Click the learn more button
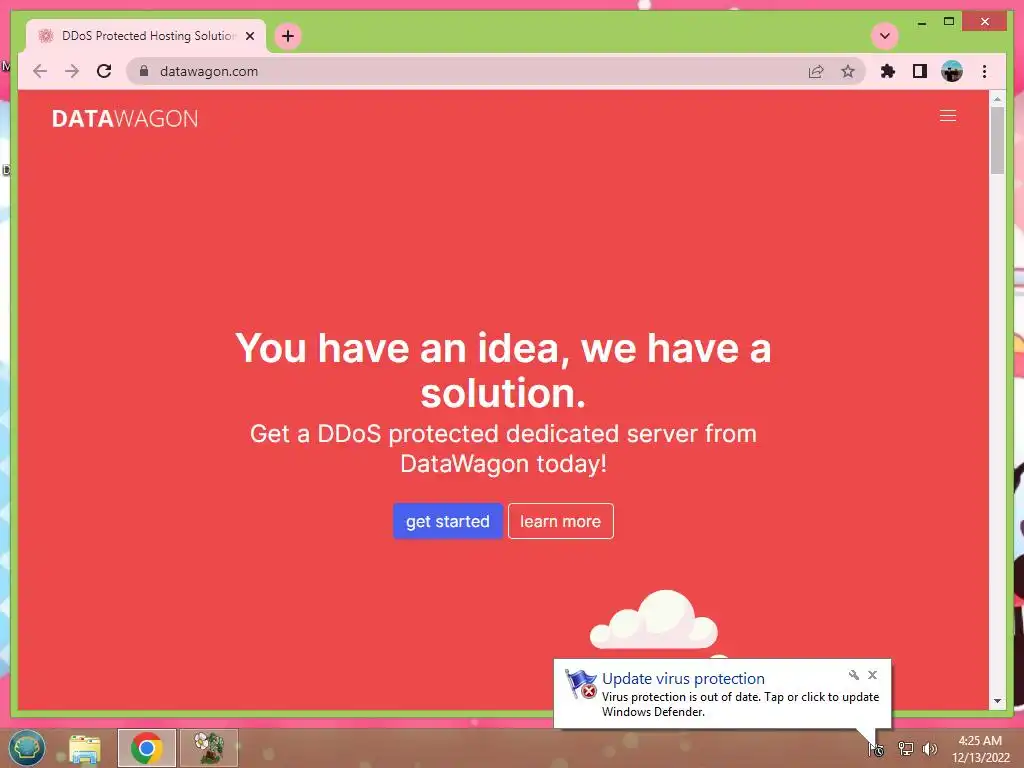 560,521
